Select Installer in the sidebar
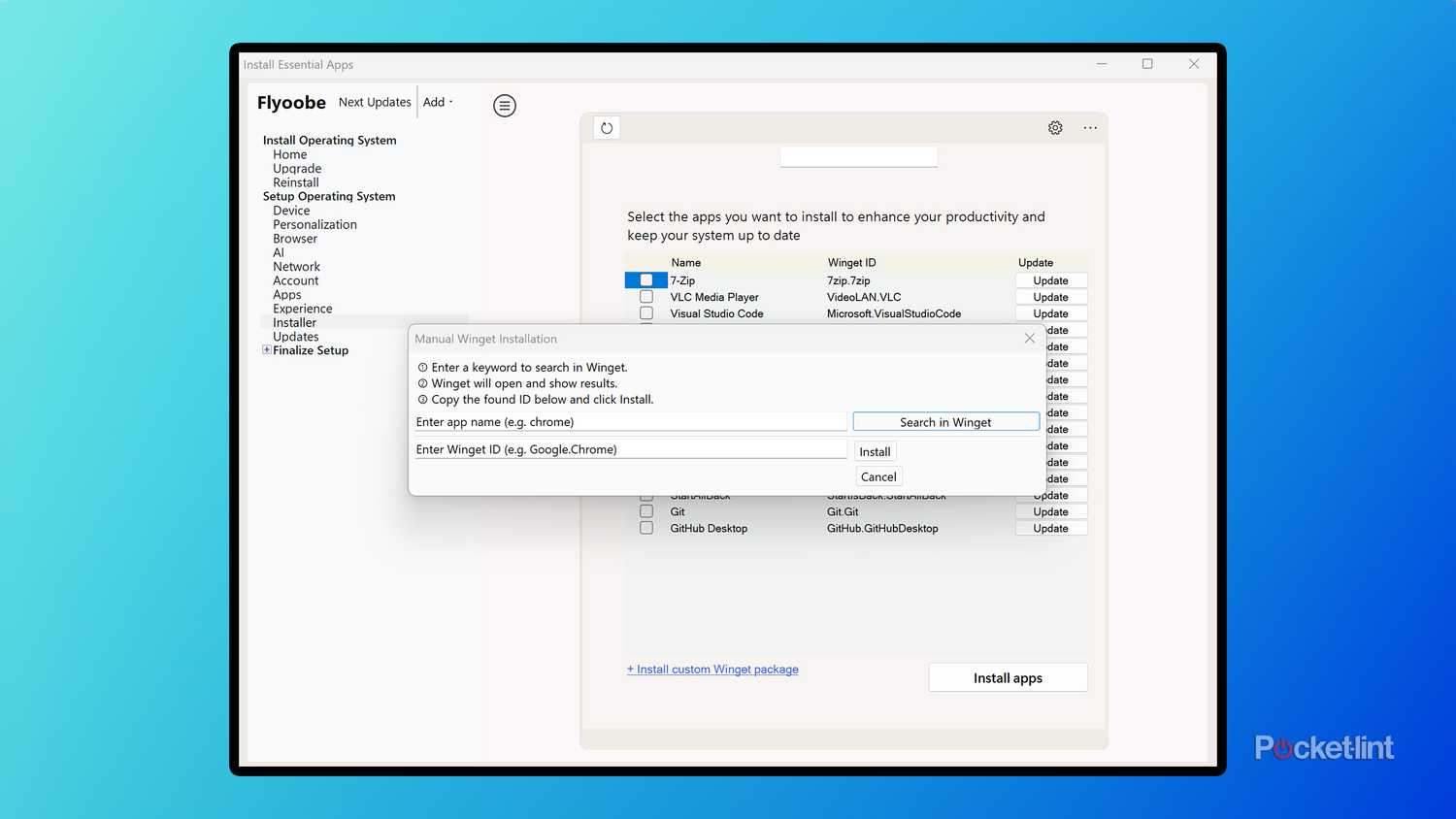The image size is (1456, 819). click(294, 322)
